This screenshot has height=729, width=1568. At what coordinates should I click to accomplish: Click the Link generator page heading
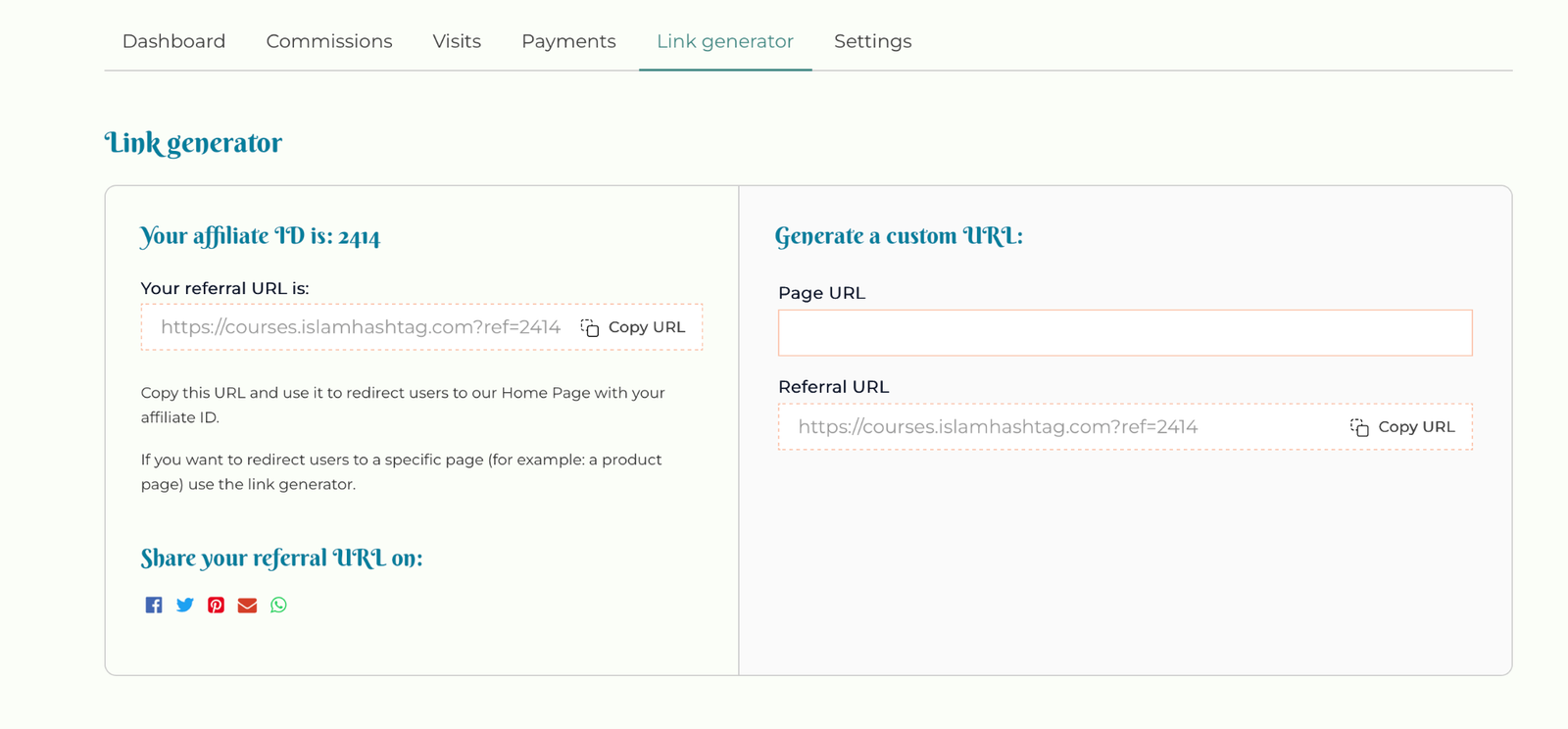(193, 143)
